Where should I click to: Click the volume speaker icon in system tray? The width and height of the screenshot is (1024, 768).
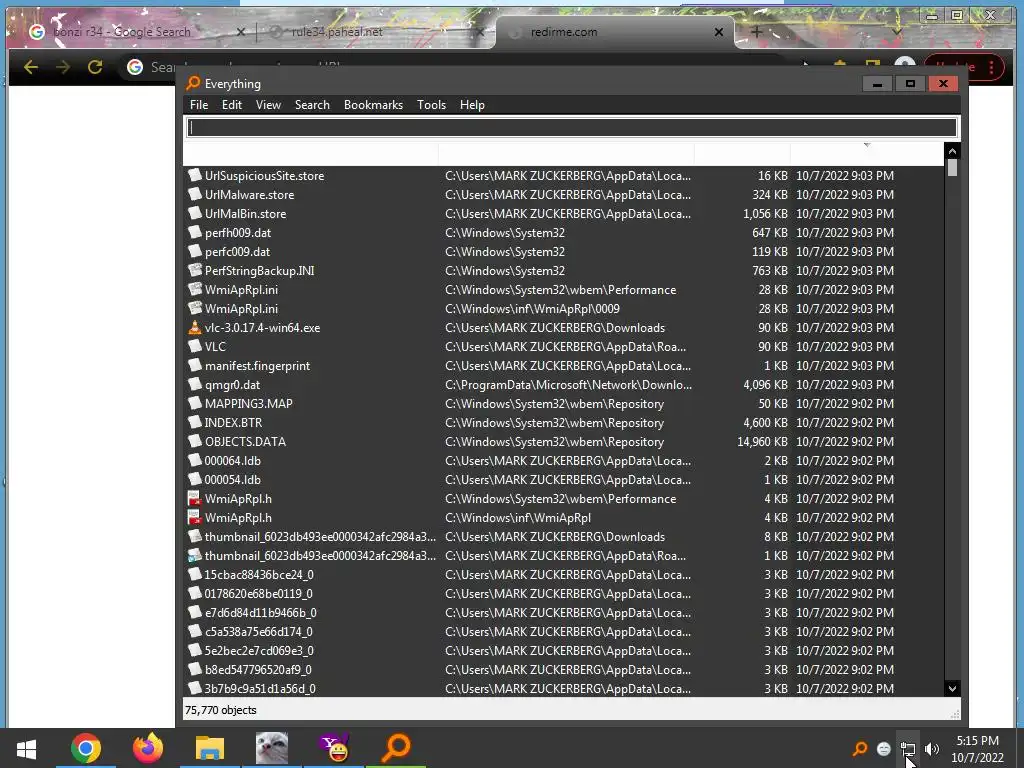pos(932,749)
